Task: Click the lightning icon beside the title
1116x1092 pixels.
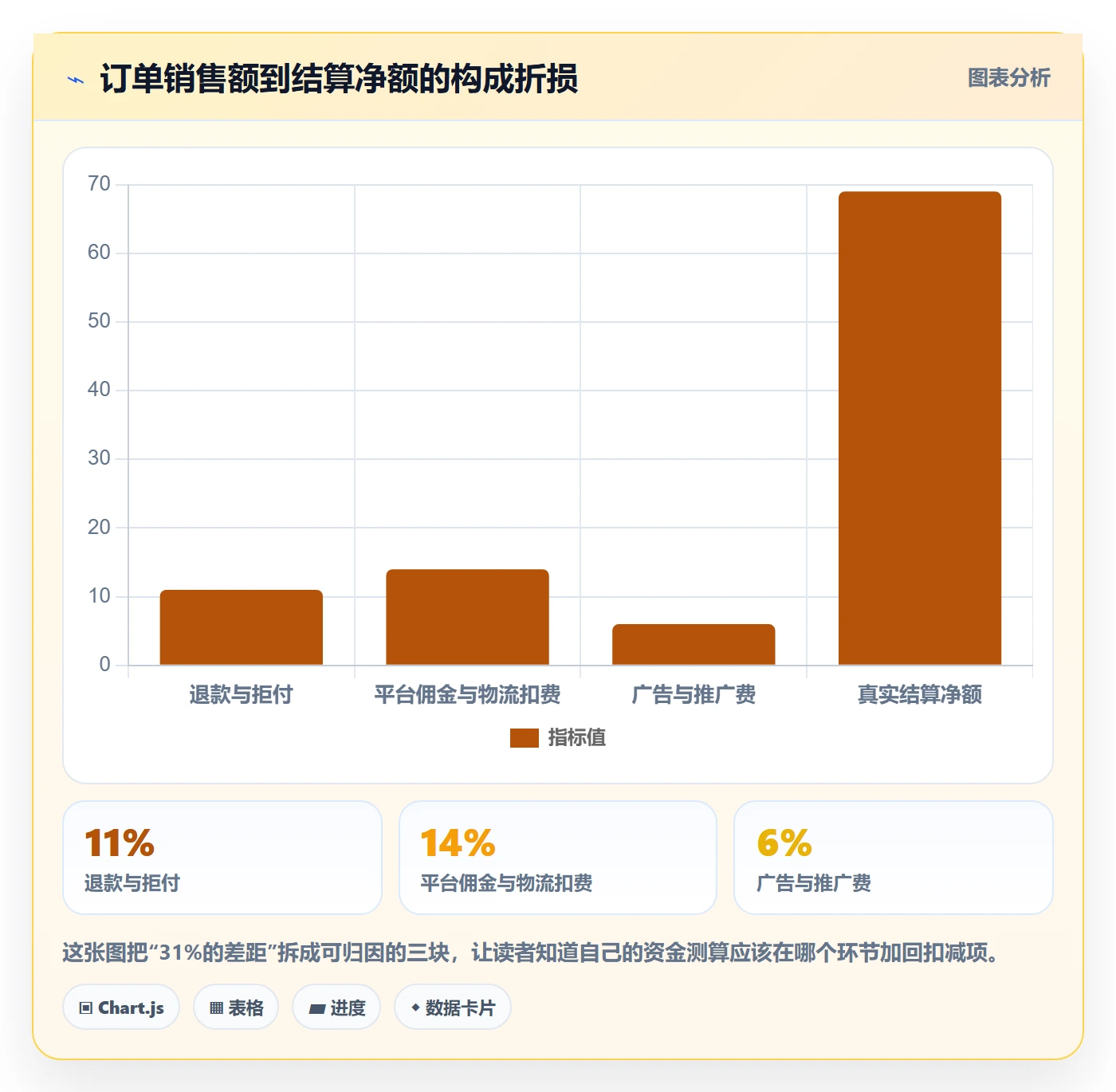Action: 76,80
